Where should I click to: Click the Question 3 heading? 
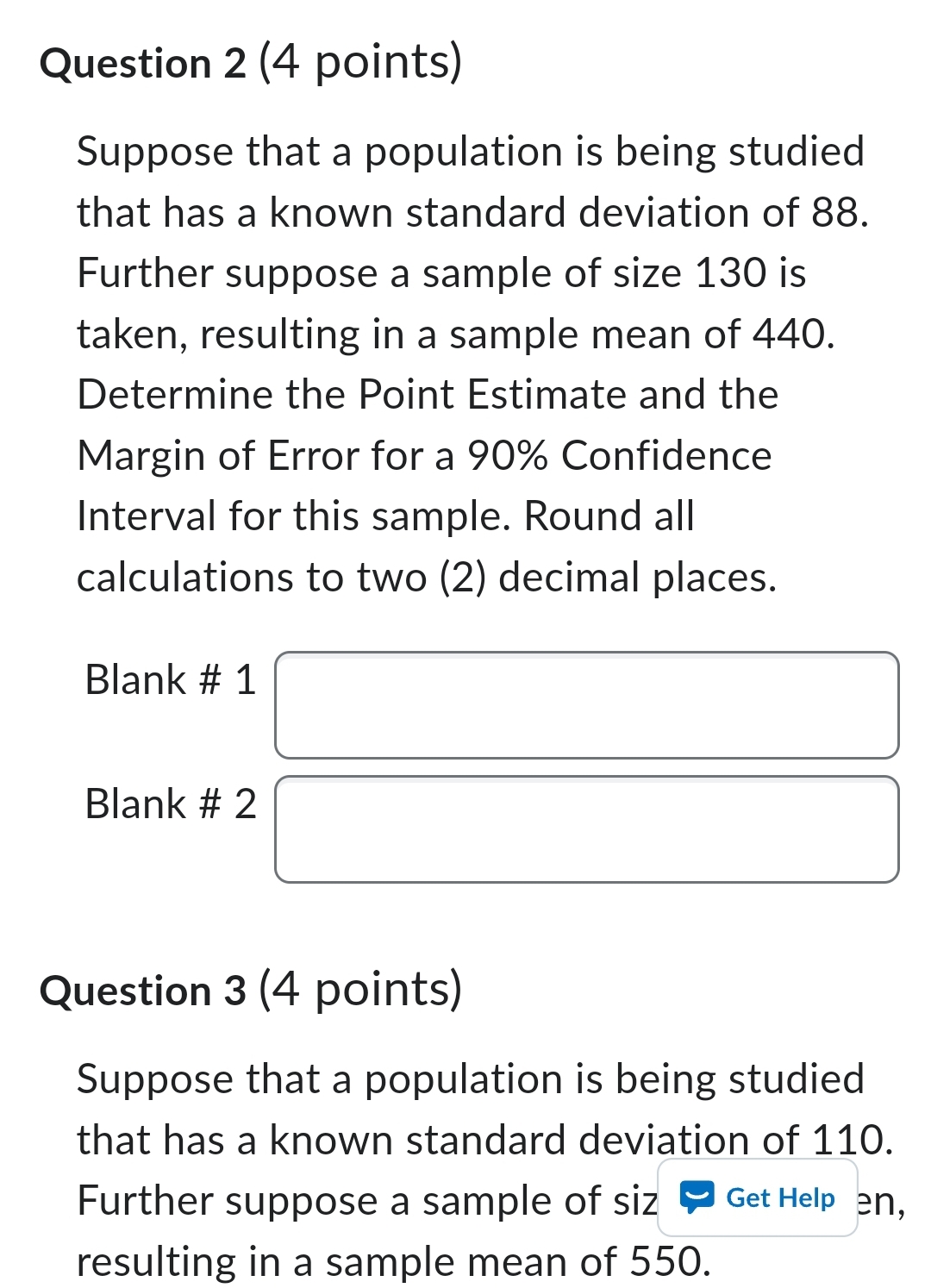tap(143, 991)
